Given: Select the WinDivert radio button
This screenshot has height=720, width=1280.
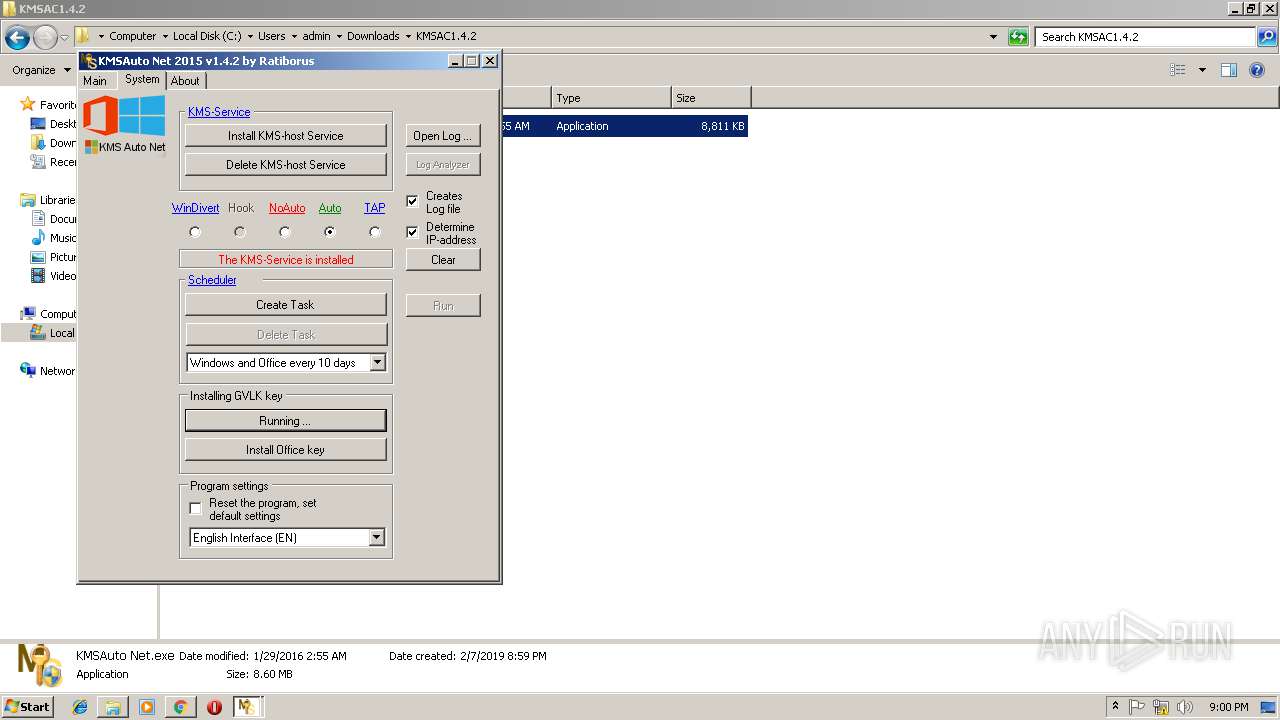Looking at the screenshot, I should click(195, 232).
